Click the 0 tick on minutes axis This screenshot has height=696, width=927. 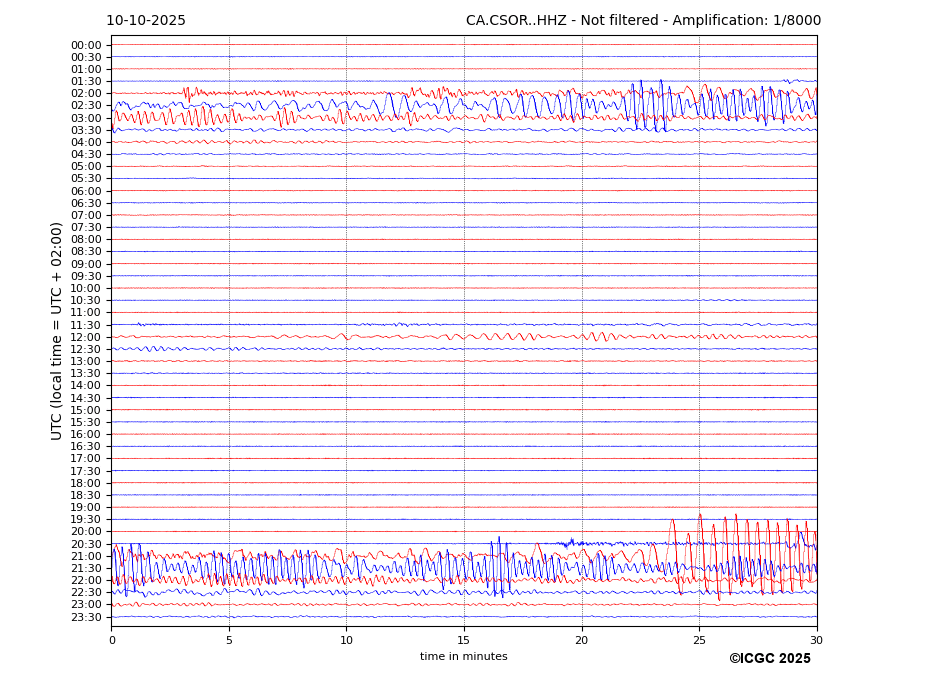[x=112, y=640]
